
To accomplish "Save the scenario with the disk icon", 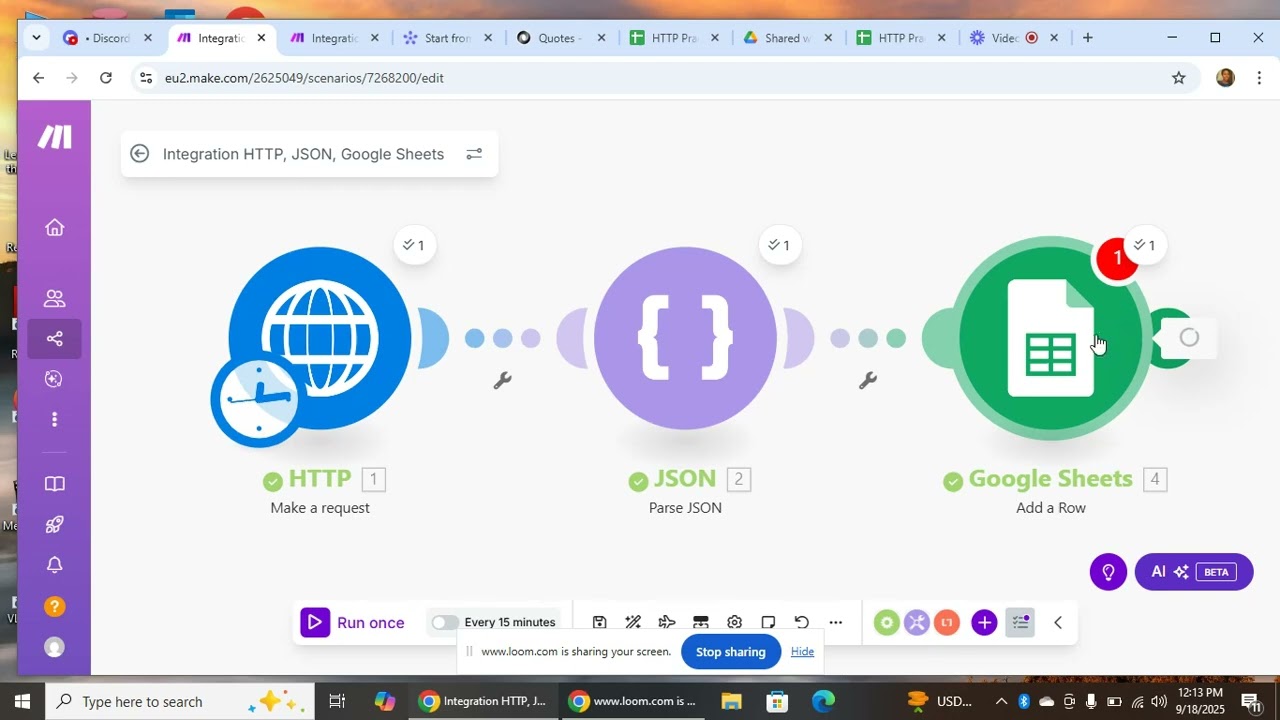I will pos(600,622).
